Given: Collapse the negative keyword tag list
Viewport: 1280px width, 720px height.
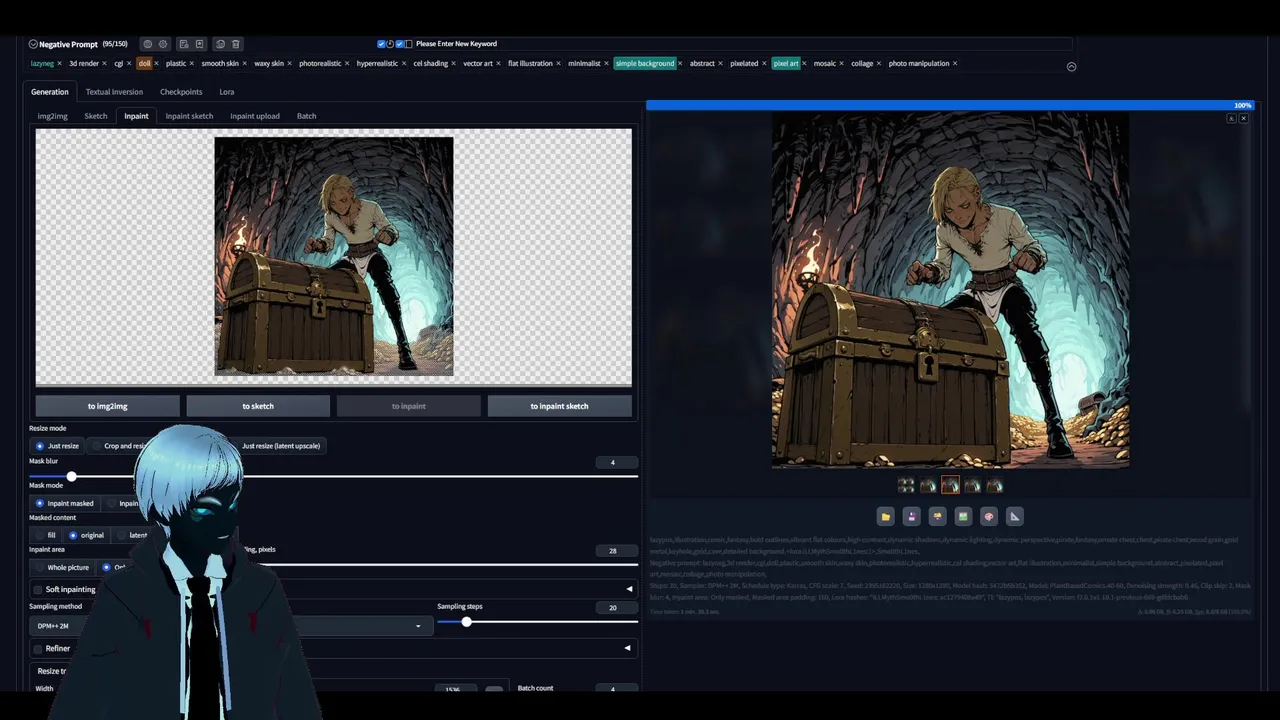Looking at the screenshot, I should click(1071, 66).
